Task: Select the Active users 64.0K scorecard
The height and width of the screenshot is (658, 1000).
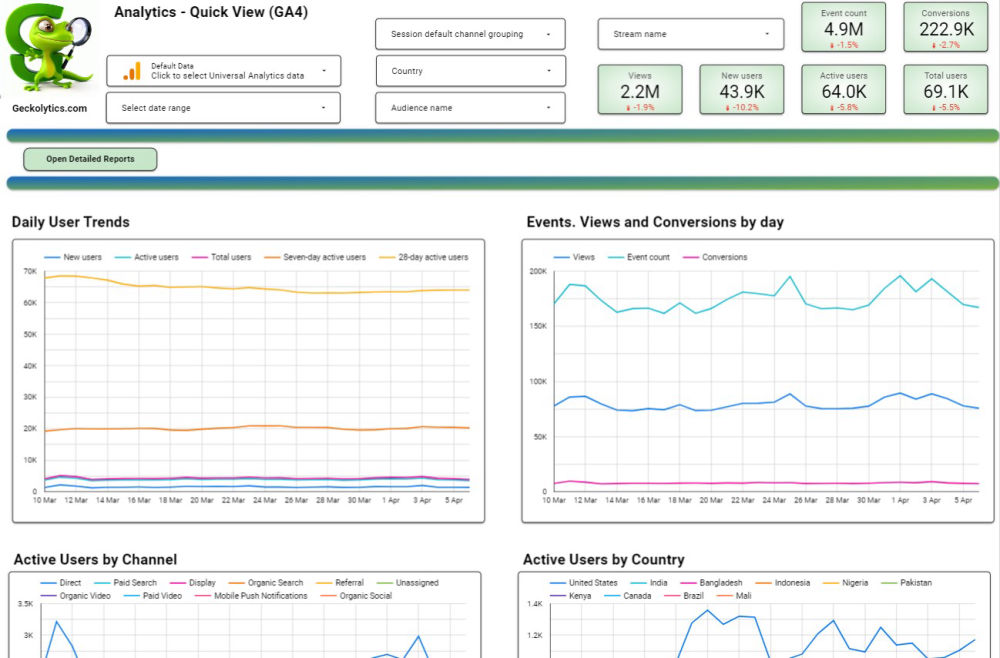Action: coord(843,89)
